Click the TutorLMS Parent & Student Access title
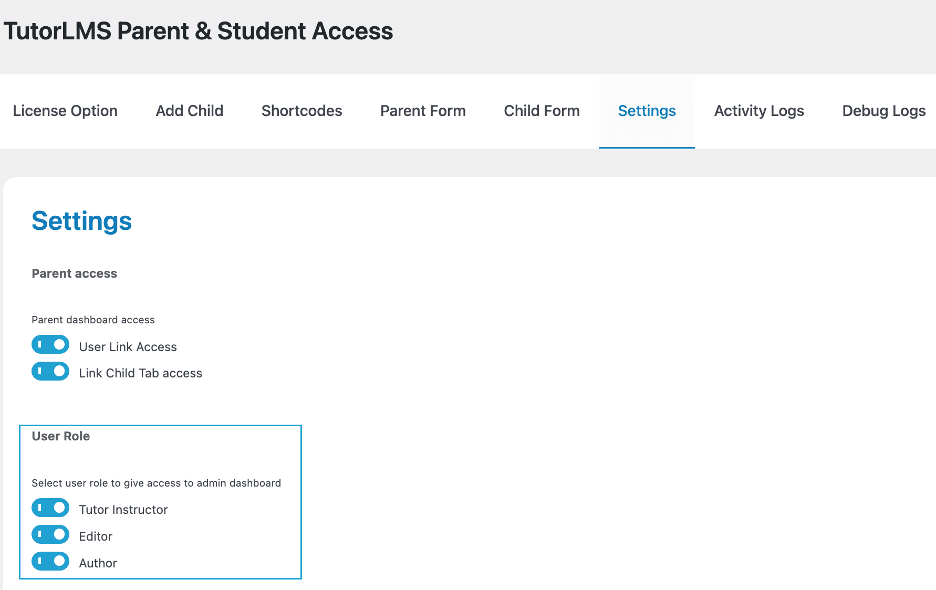Viewport: 936px width, 590px height. tap(198, 31)
